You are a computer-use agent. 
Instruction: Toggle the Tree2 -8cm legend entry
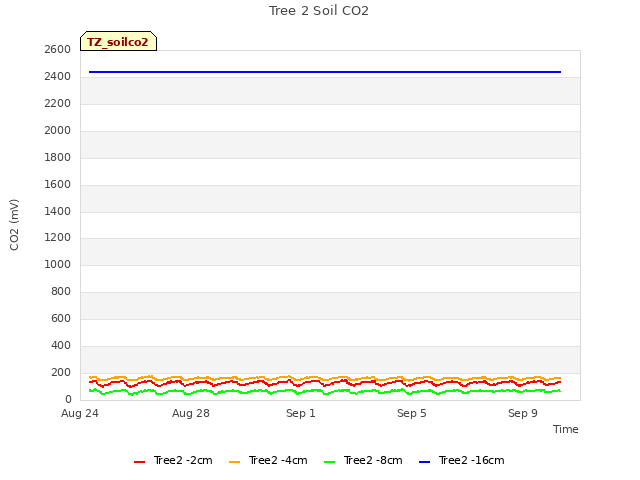[363, 460]
